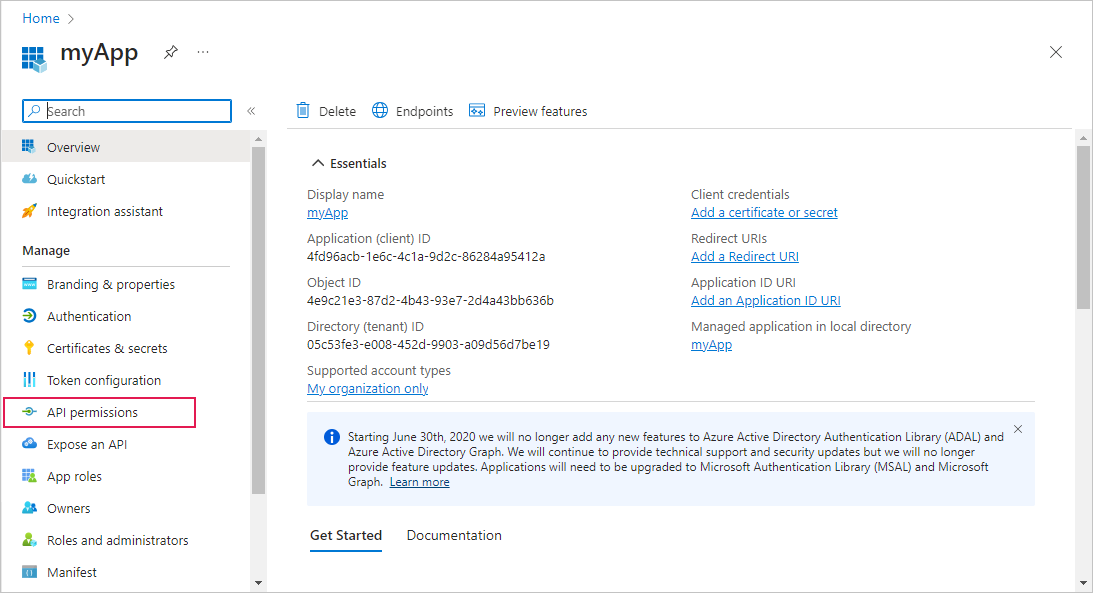Image resolution: width=1093 pixels, height=593 pixels.
Task: Click the Integration assistant rocket icon
Action: coord(29,211)
